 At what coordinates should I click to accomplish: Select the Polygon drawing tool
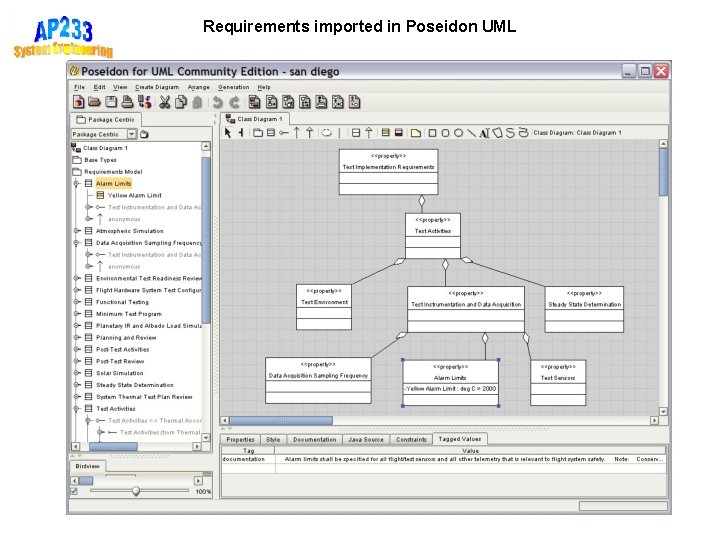click(x=497, y=133)
